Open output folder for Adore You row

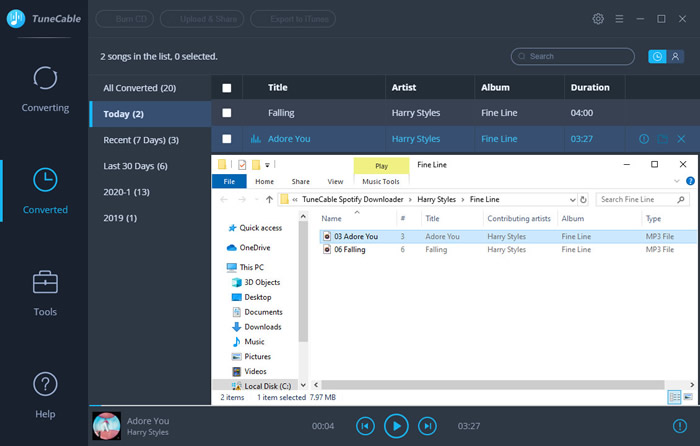tap(662, 139)
